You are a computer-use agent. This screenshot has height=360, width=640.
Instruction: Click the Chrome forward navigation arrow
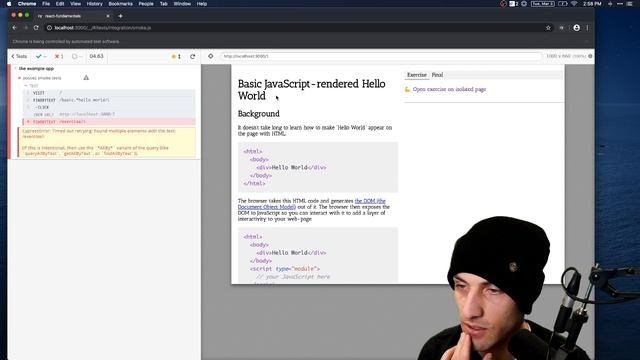pyautogui.click(x=25, y=28)
